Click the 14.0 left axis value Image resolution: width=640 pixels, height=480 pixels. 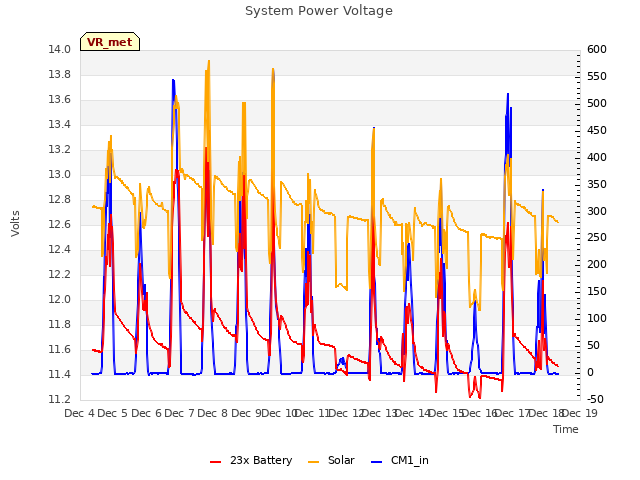click(x=59, y=50)
